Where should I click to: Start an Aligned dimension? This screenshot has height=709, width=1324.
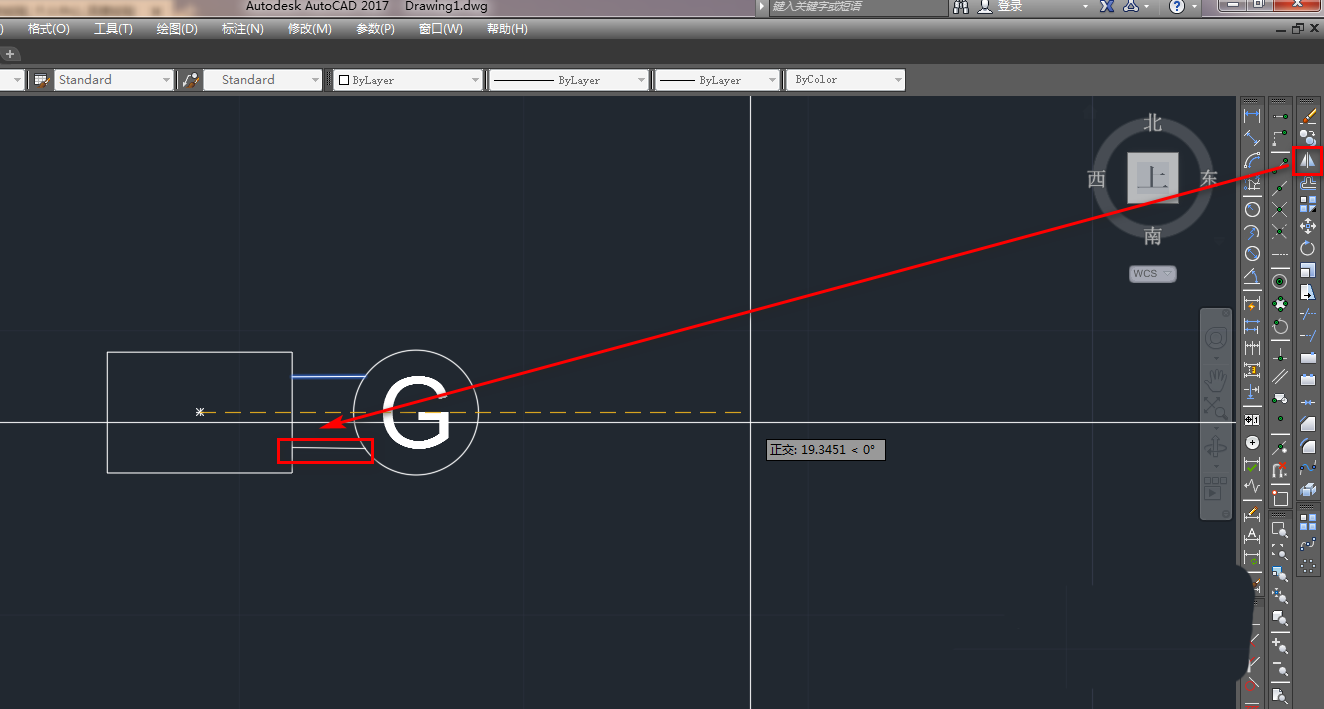pos(1252,138)
